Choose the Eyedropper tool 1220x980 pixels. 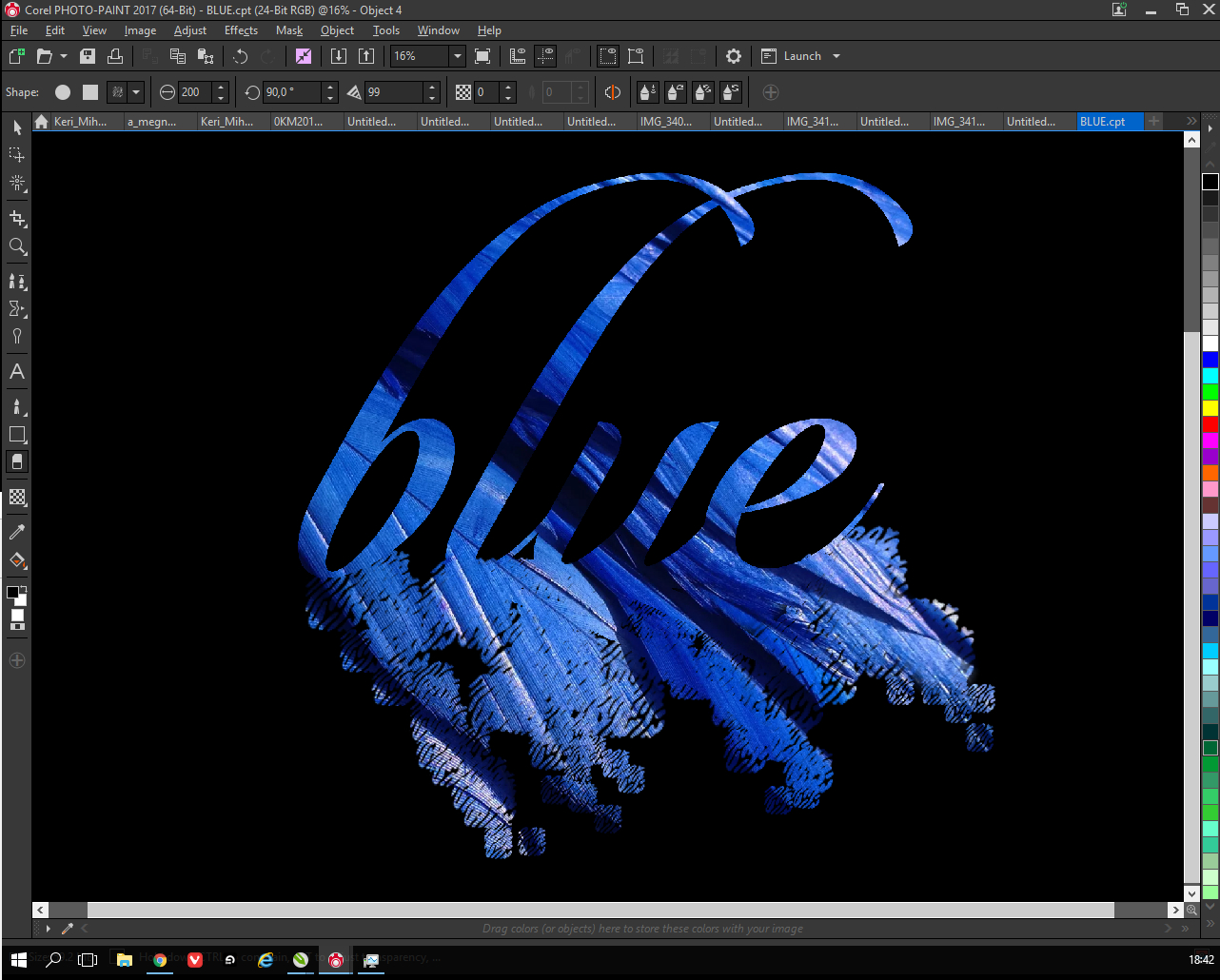[x=17, y=532]
